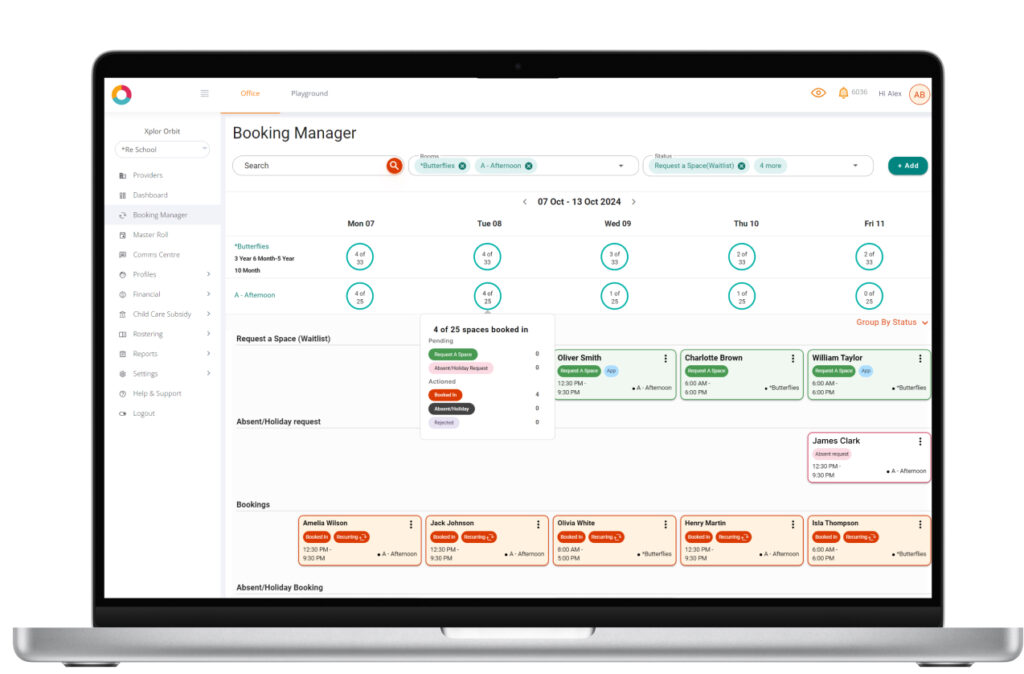Click the A - Afternoon room link
The image size is (1024, 674).
(255, 295)
